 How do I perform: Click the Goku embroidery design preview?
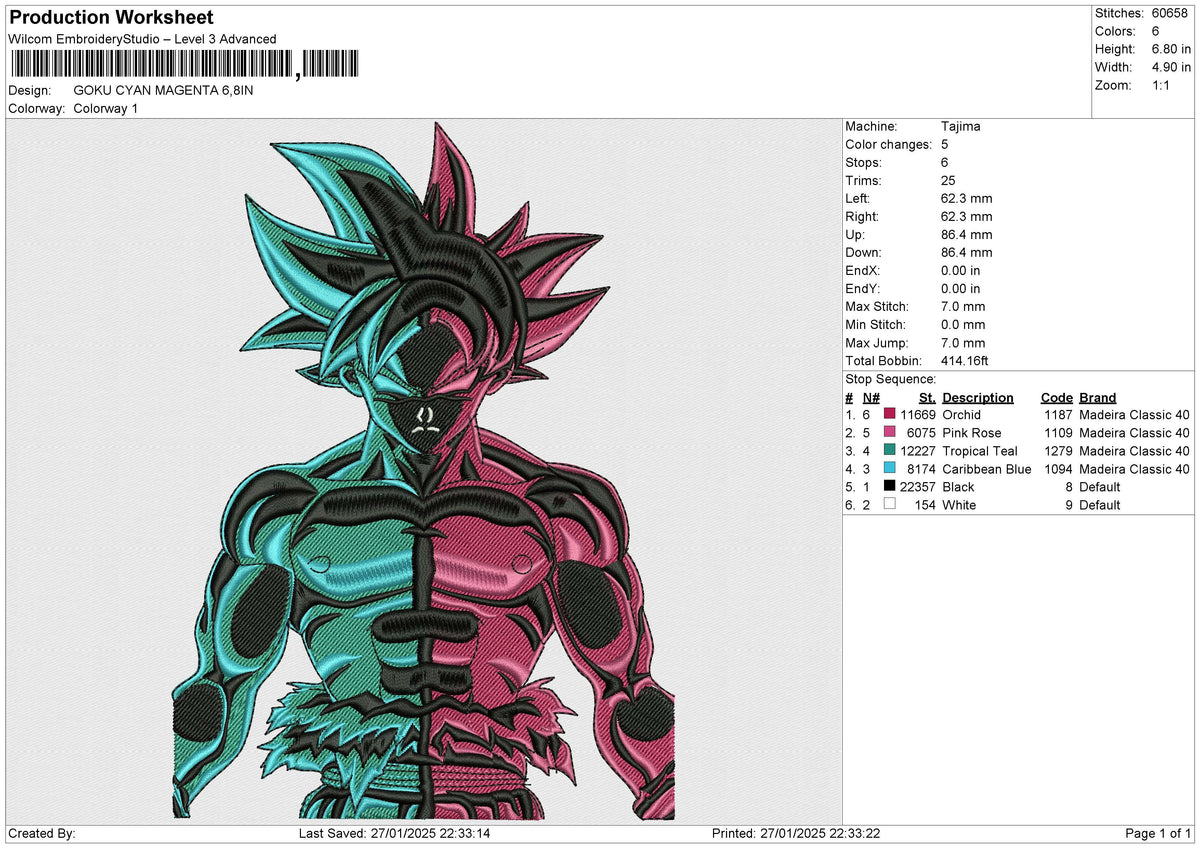423,471
